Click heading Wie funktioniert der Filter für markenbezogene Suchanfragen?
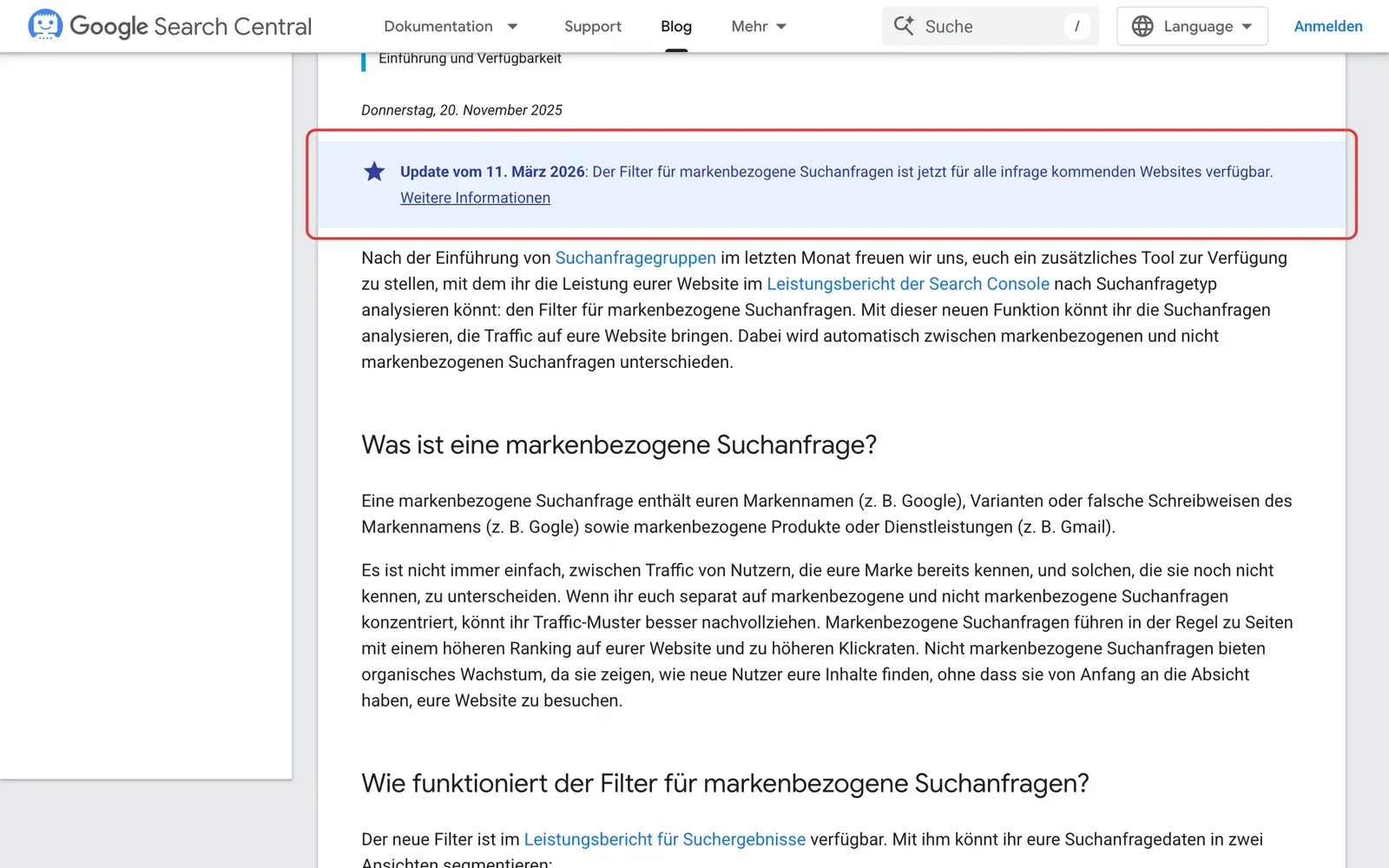The height and width of the screenshot is (868, 1389). 725,784
